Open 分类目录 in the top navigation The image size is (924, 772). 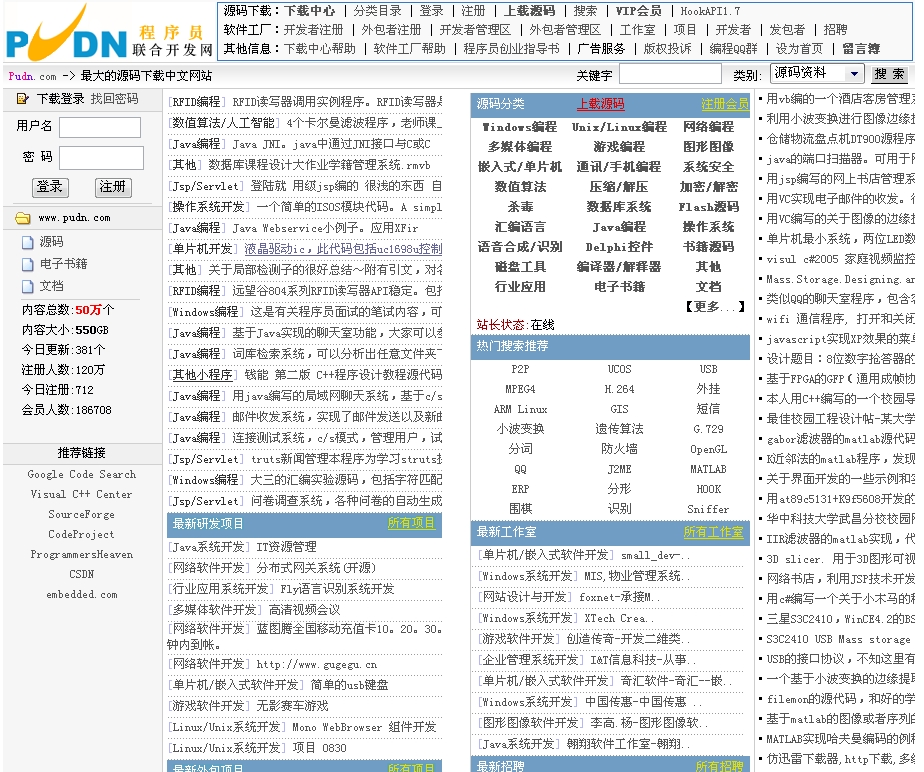378,11
